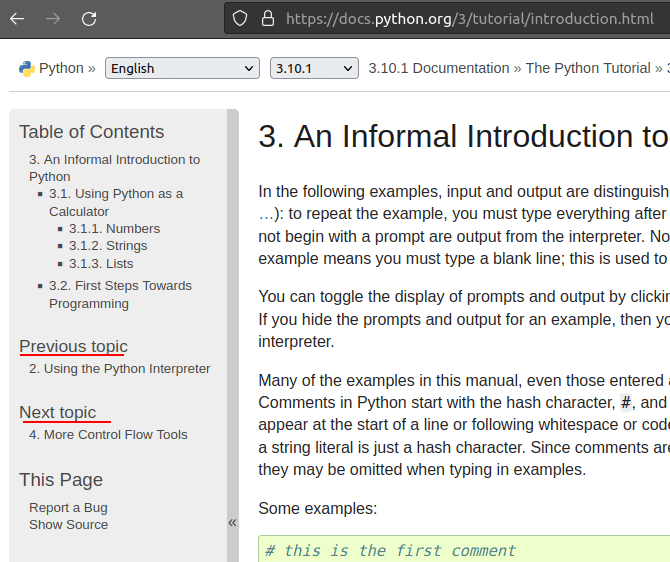Screen dimensions: 670x562
Task: Click the '3. An Informal Introduction' page title
Action: tap(464, 136)
